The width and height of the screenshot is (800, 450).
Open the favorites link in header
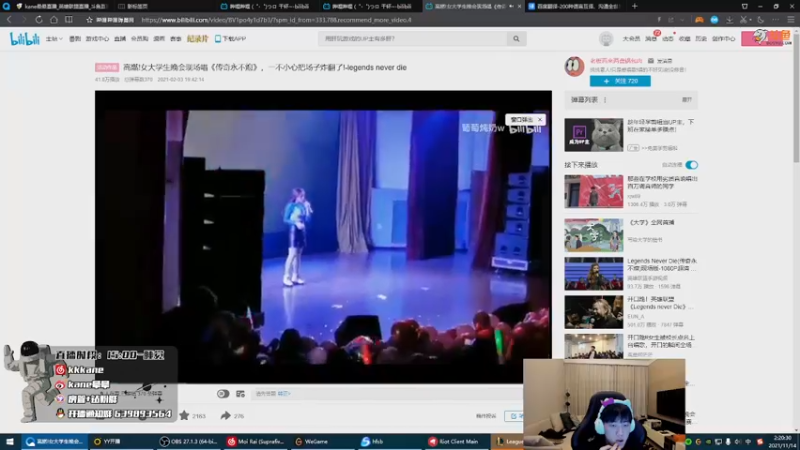(x=684, y=39)
